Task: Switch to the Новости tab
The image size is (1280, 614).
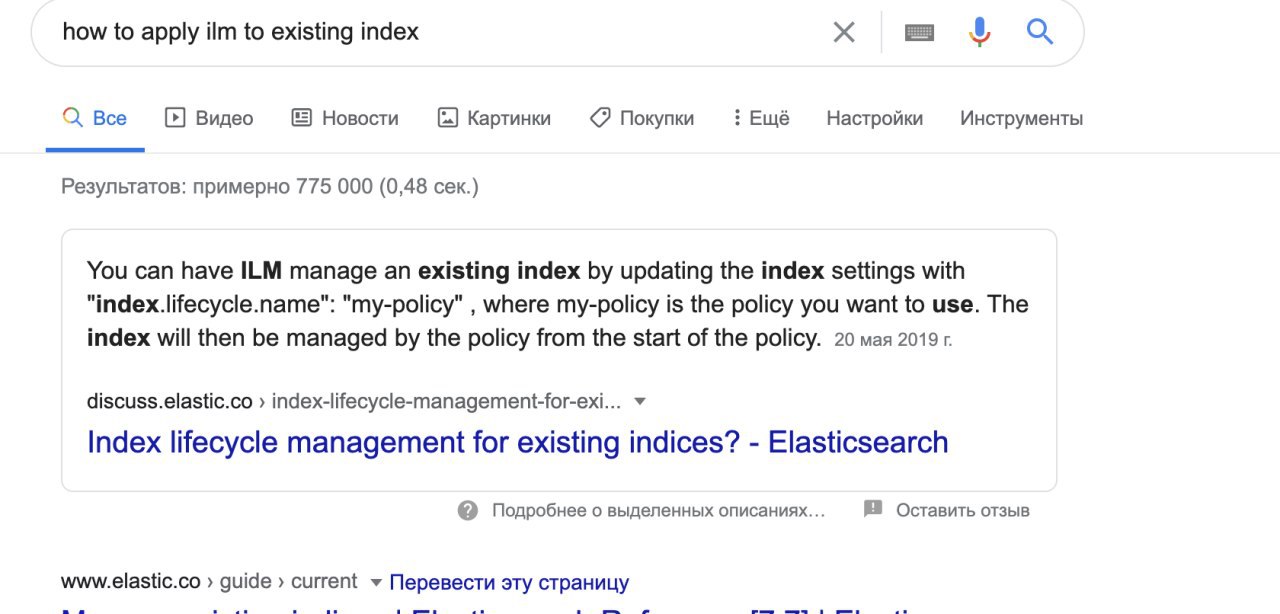Action: [x=345, y=118]
